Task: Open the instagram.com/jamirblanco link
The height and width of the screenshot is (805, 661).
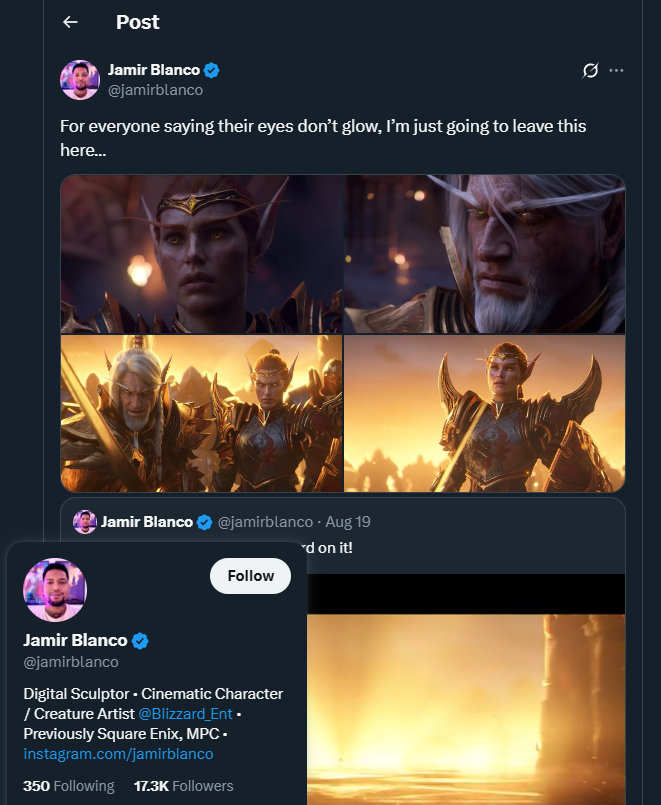Action: click(x=118, y=753)
